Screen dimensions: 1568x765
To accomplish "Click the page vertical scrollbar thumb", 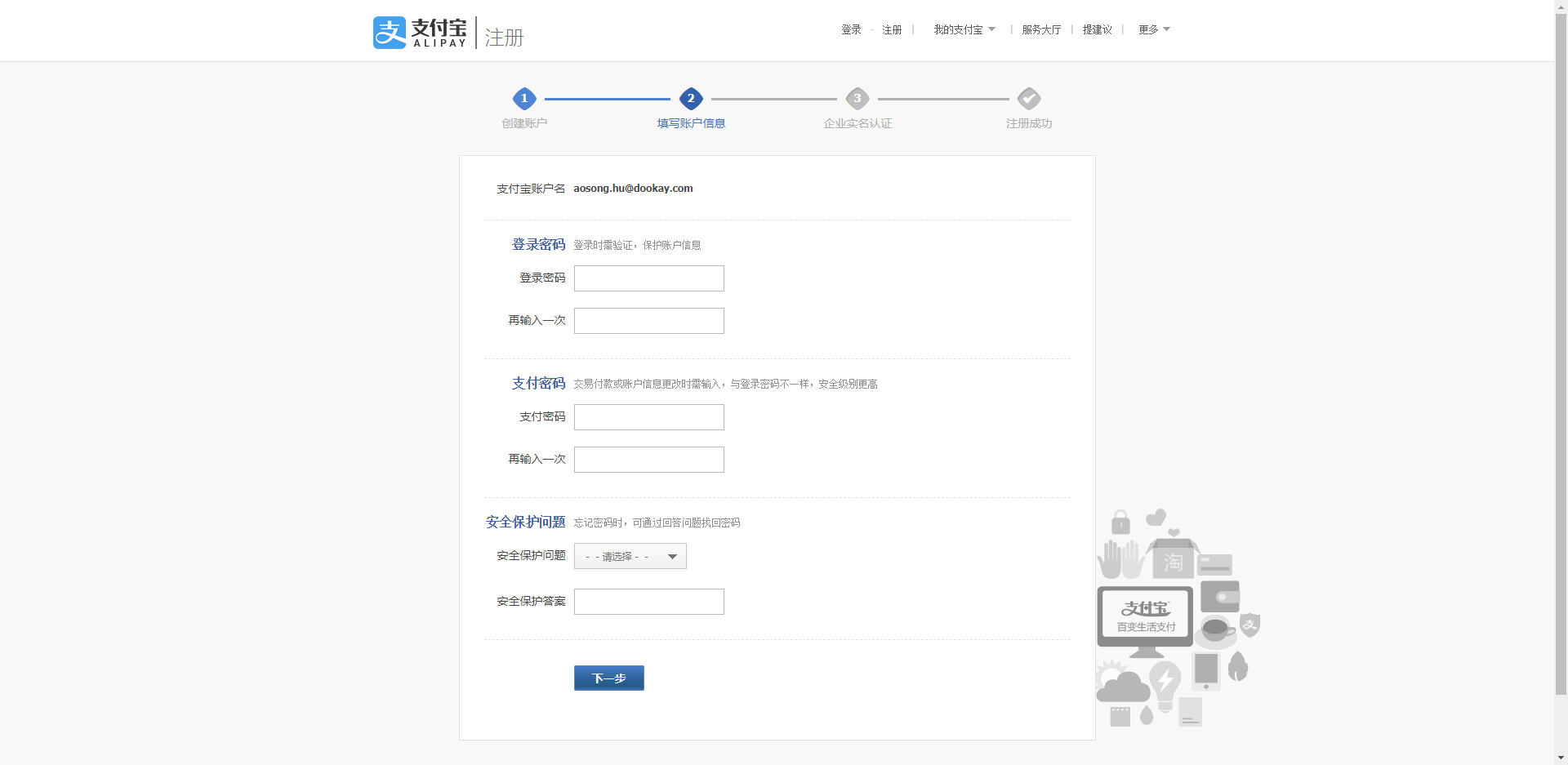I will 1561,354.
